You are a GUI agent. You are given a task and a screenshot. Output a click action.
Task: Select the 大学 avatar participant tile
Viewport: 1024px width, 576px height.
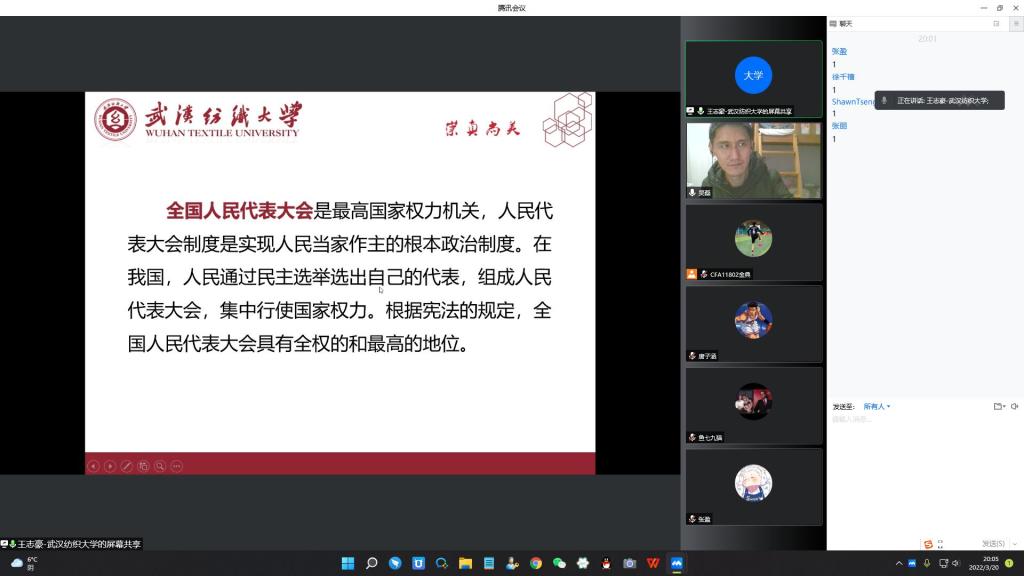point(754,79)
